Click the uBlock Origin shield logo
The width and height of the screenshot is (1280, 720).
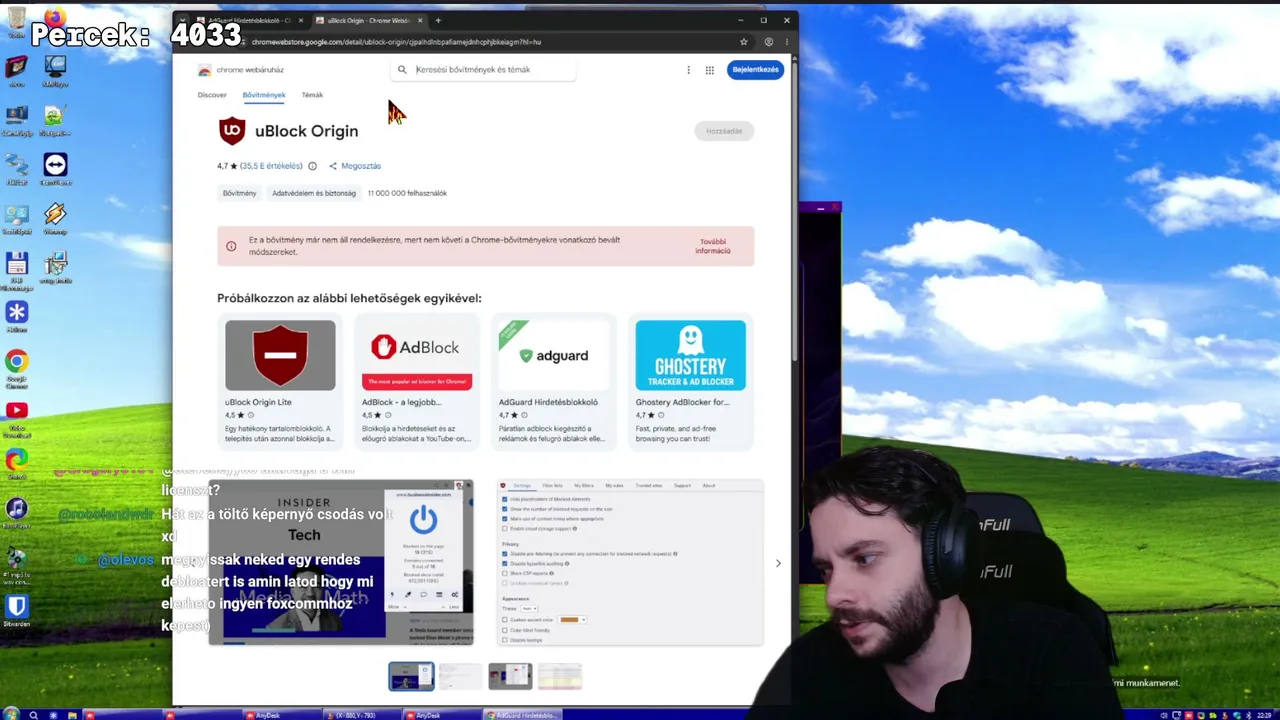coord(232,131)
